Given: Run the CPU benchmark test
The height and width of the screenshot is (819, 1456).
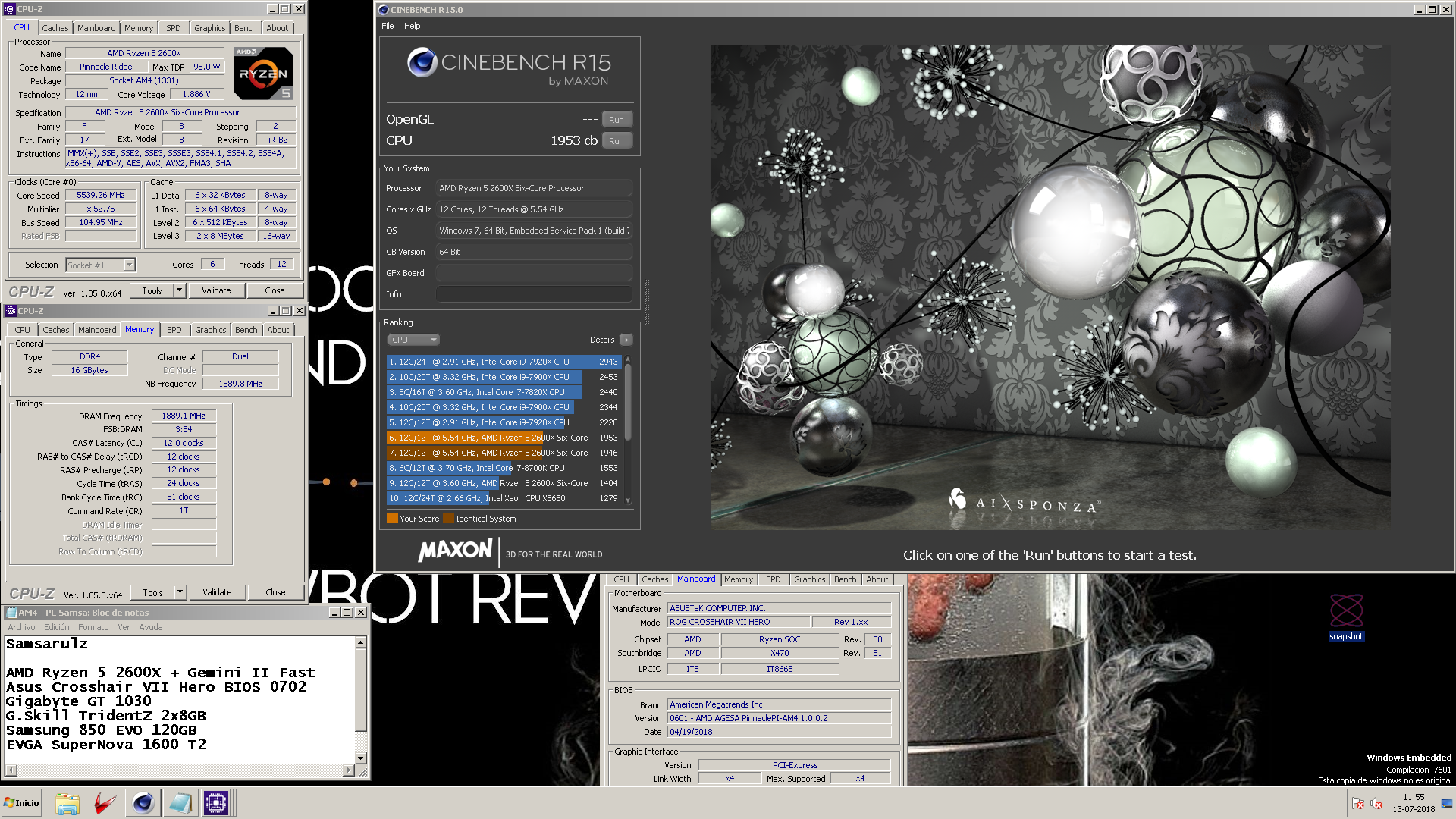Looking at the screenshot, I should point(617,141).
